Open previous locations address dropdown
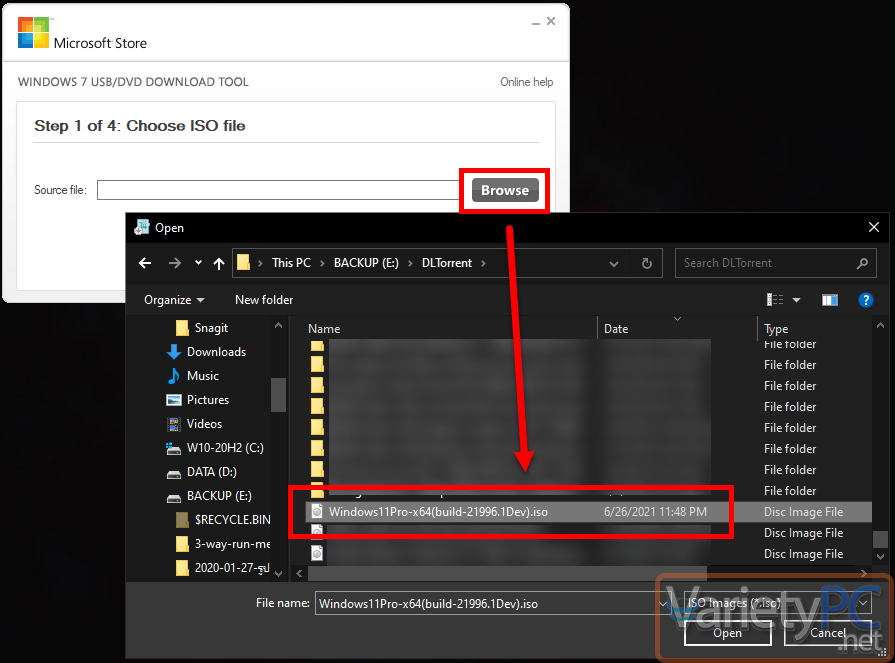The height and width of the screenshot is (663, 895). pyautogui.click(x=614, y=264)
